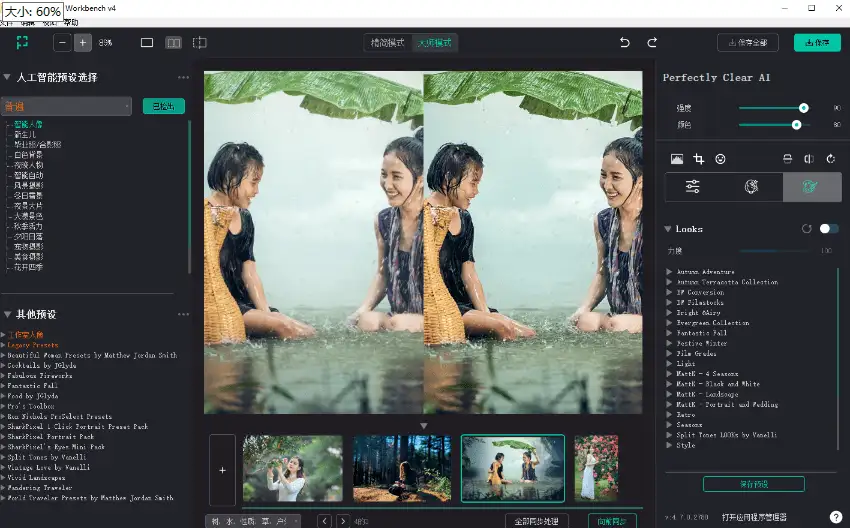Select the forest girl thumbnail in filmstrip
This screenshot has width=850, height=528.
(x=401, y=468)
